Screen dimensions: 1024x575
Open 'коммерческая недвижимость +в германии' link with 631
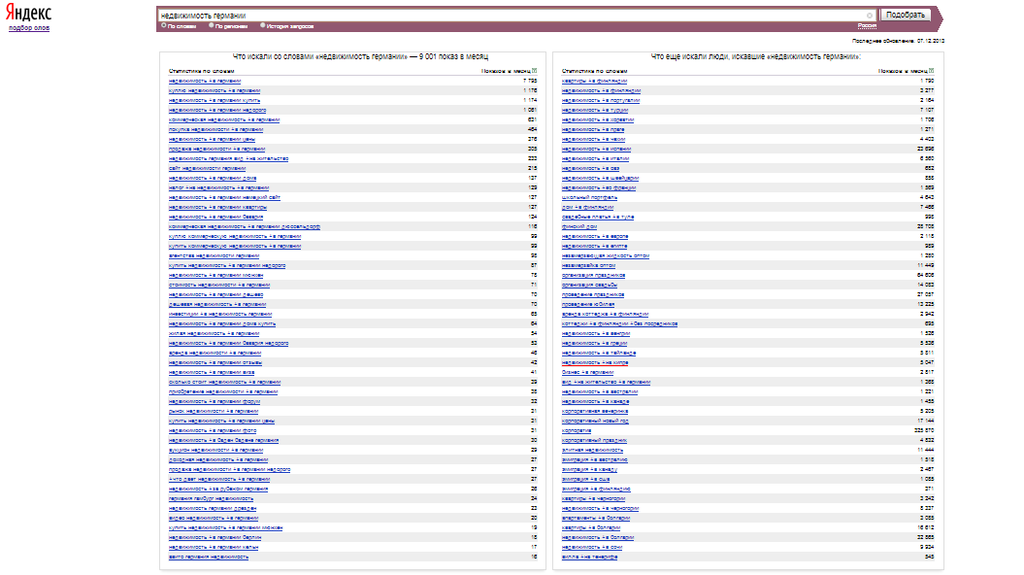(224, 120)
